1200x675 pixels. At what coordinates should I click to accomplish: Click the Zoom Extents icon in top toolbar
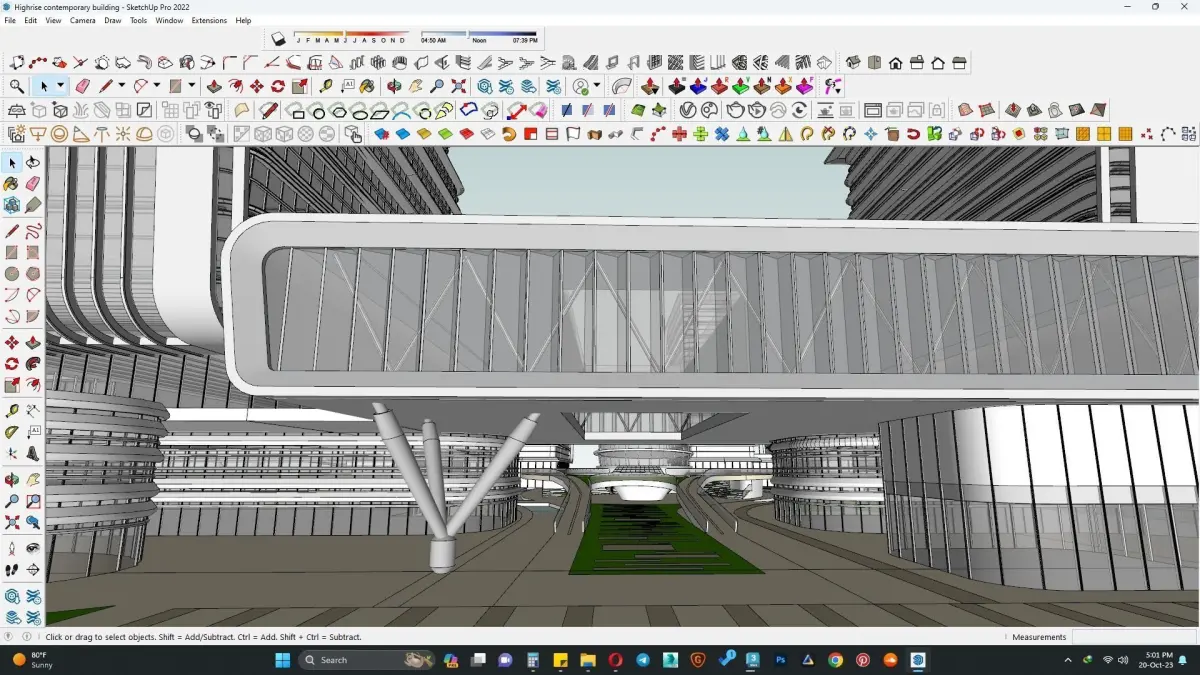(x=459, y=87)
